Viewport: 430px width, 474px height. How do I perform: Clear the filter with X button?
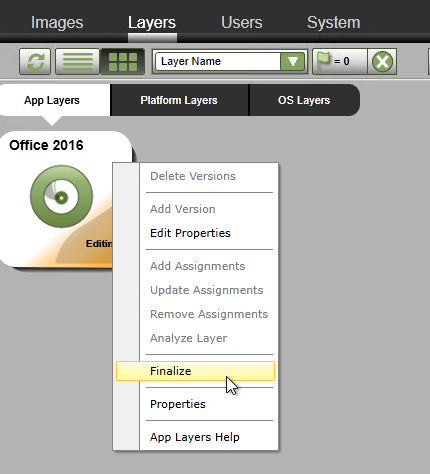tap(382, 61)
